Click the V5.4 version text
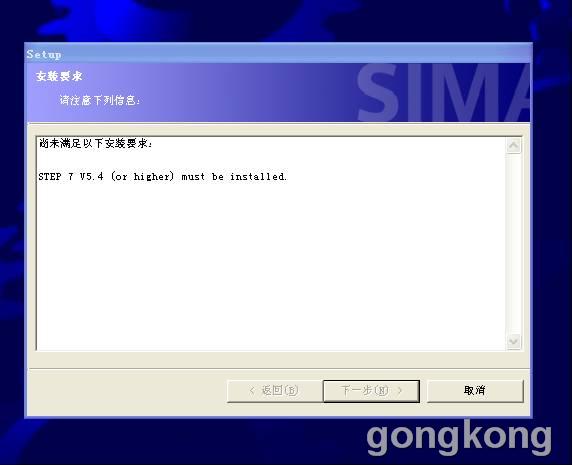This screenshot has width=572, height=465. (92, 177)
